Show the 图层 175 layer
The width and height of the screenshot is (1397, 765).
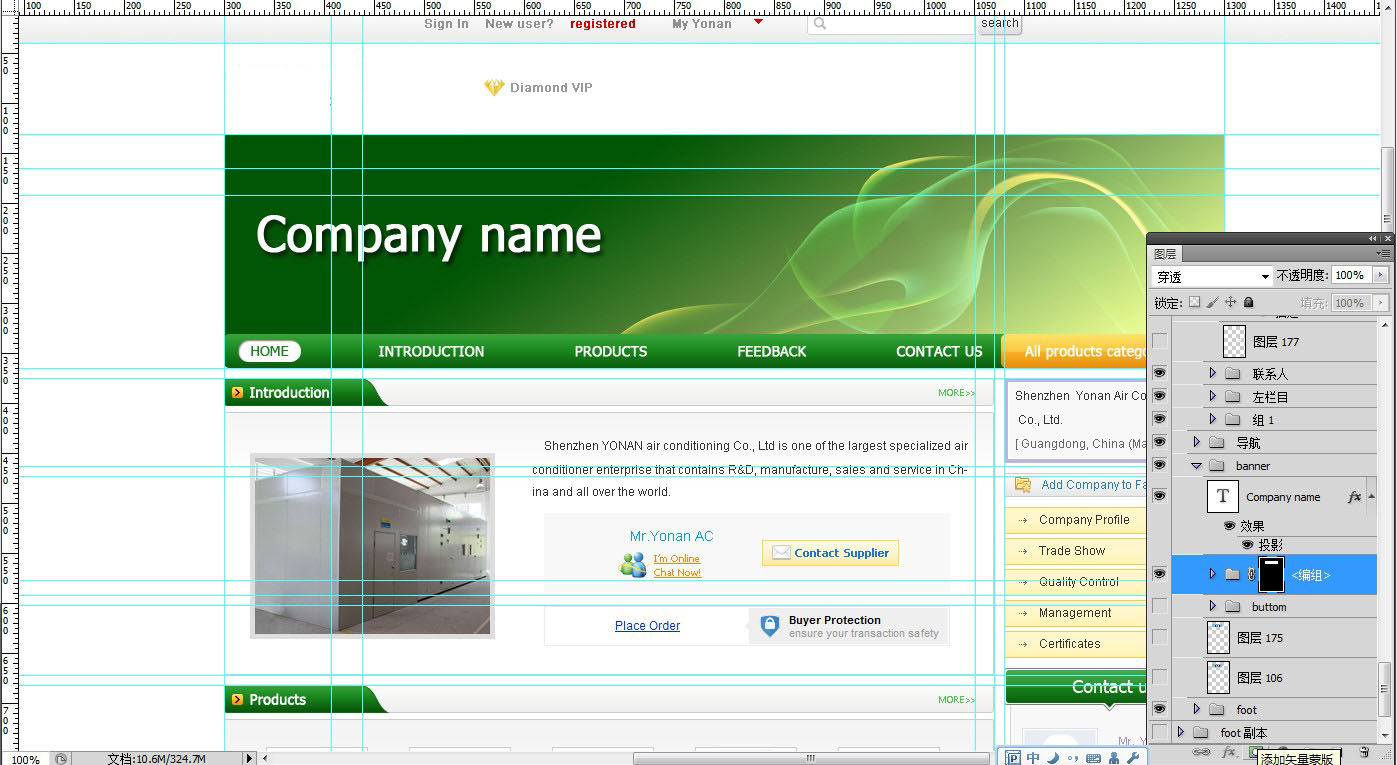tap(1159, 637)
